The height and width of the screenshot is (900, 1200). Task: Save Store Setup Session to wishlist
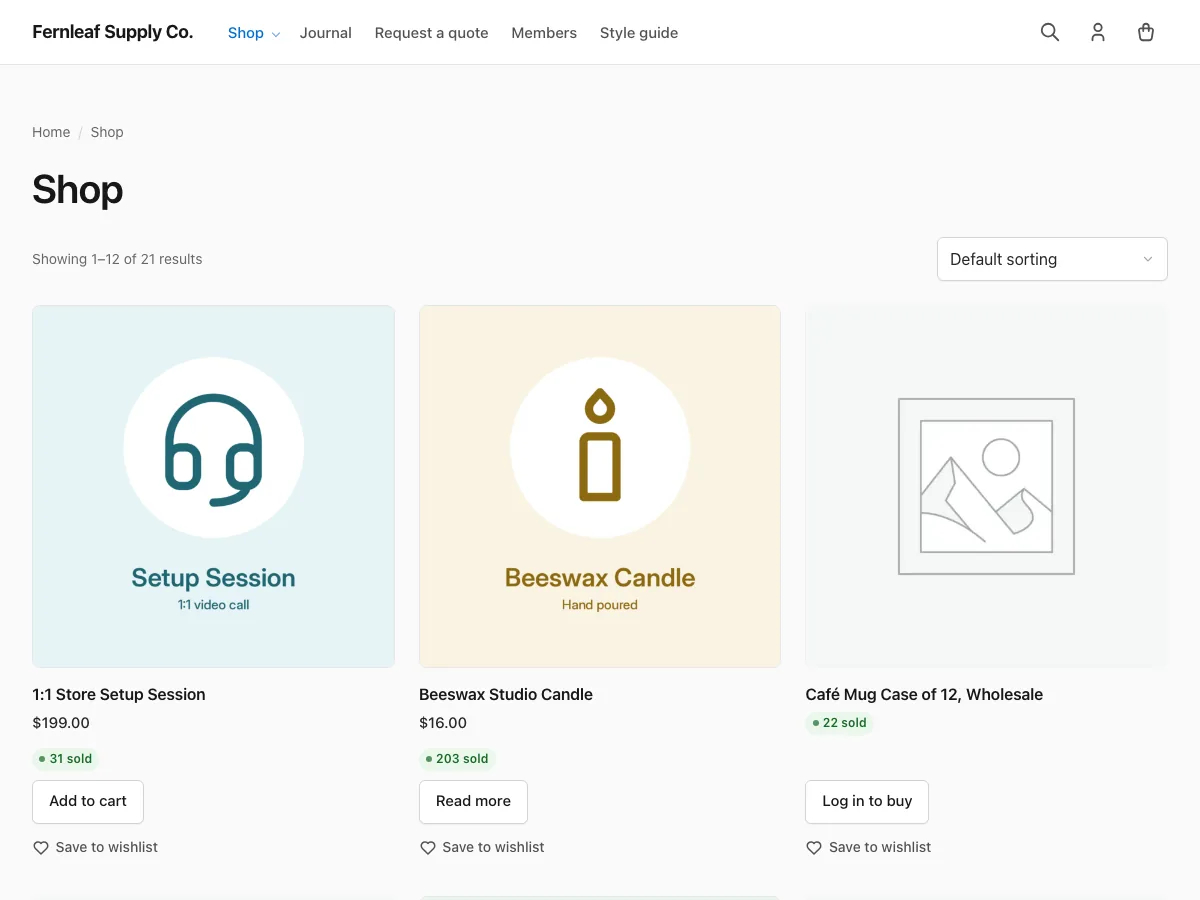(x=95, y=847)
